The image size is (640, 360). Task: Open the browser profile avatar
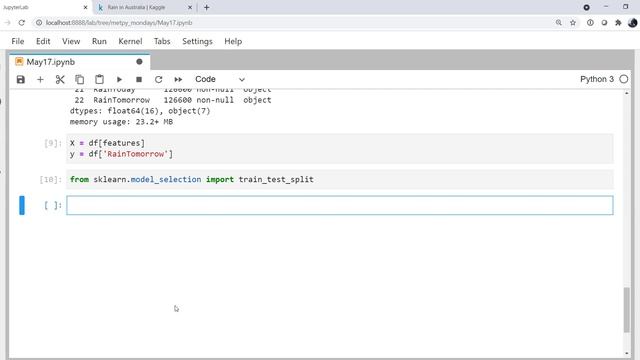click(633, 23)
